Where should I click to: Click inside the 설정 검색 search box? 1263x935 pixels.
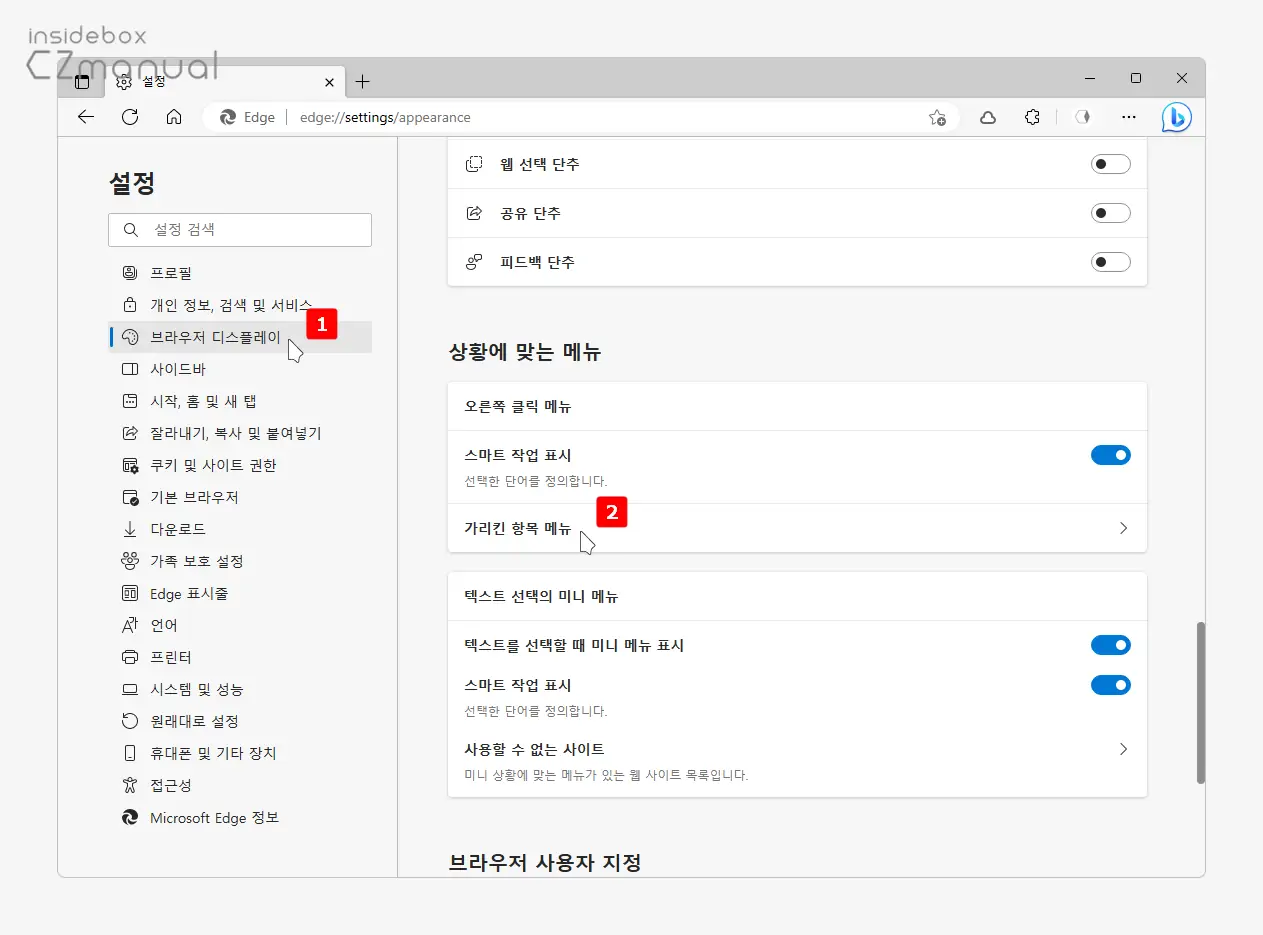click(240, 230)
